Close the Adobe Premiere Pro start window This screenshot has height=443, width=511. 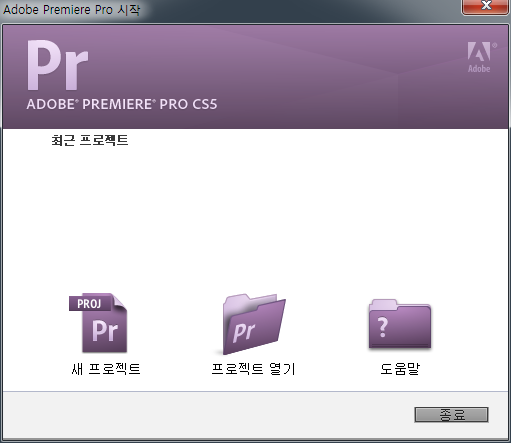(x=485, y=7)
